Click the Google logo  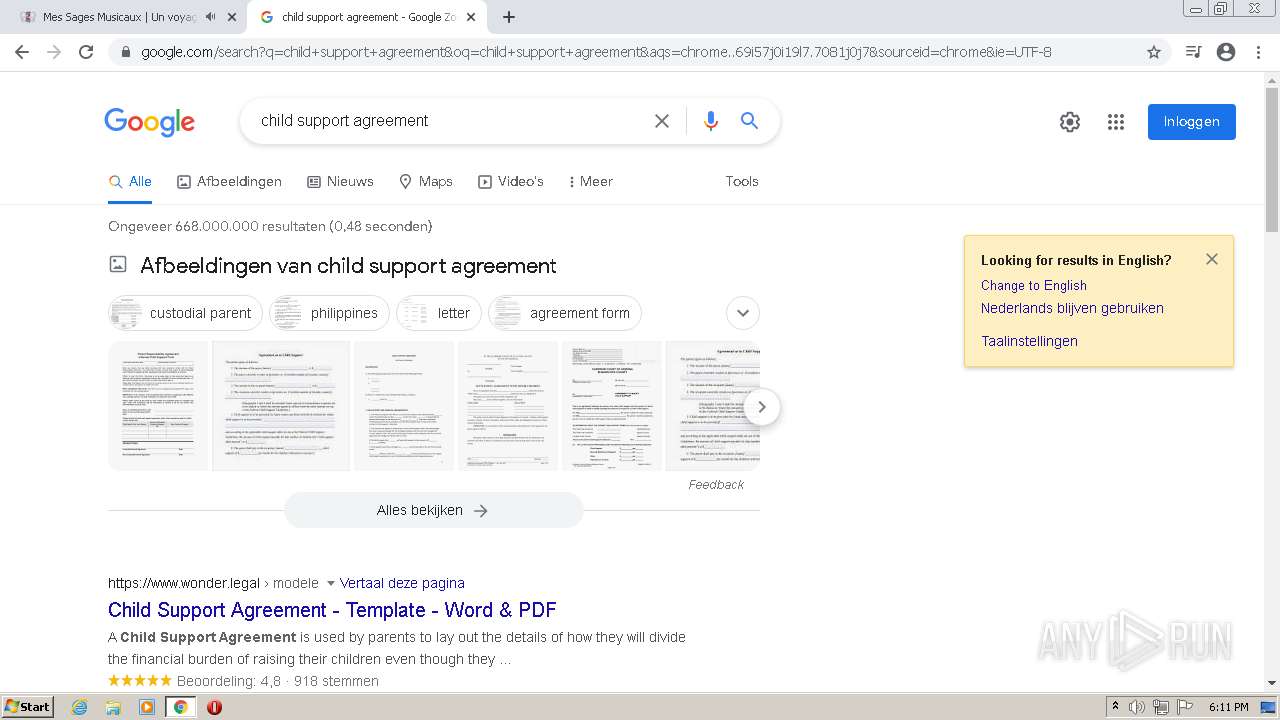149,122
